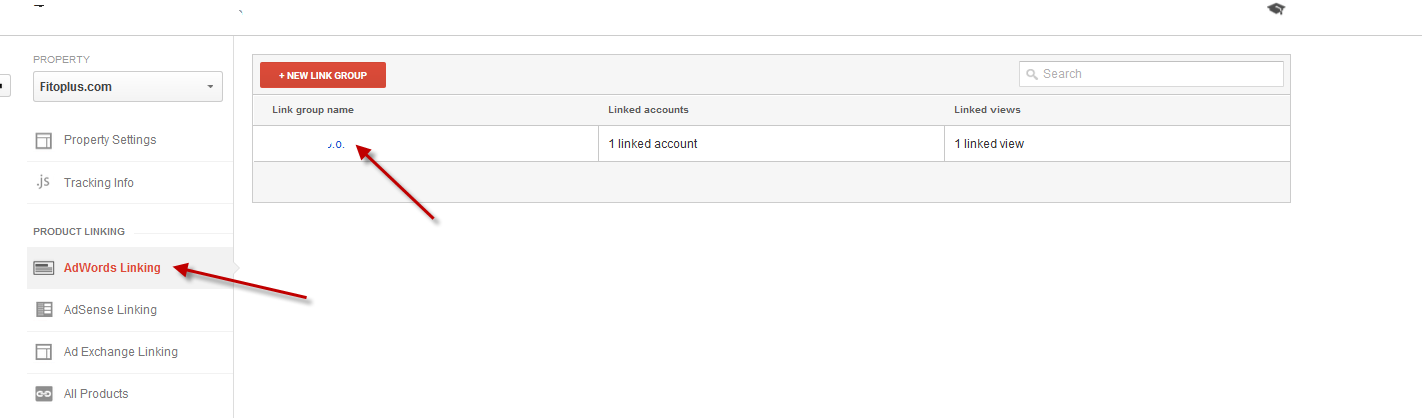This screenshot has height=418, width=1422.
Task: Go to AdSense Linking text label
Action: pyautogui.click(x=110, y=310)
